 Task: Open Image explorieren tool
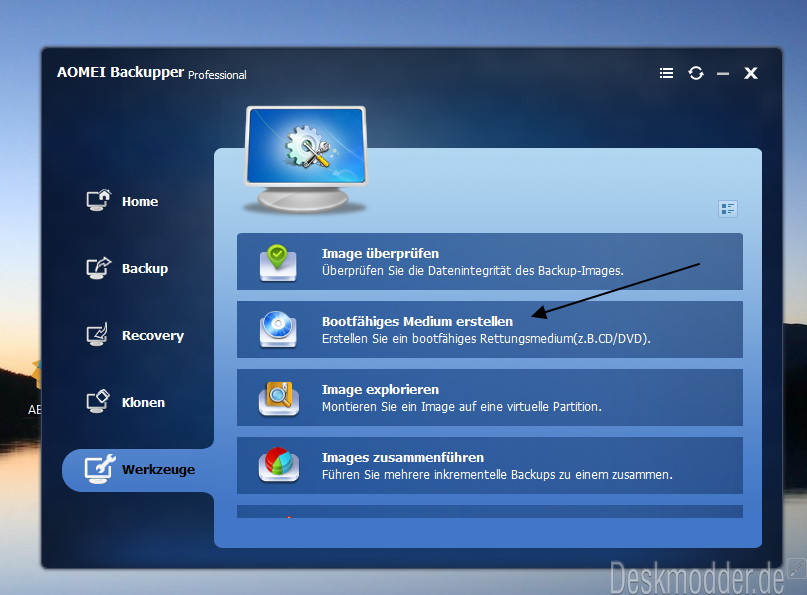tap(489, 397)
